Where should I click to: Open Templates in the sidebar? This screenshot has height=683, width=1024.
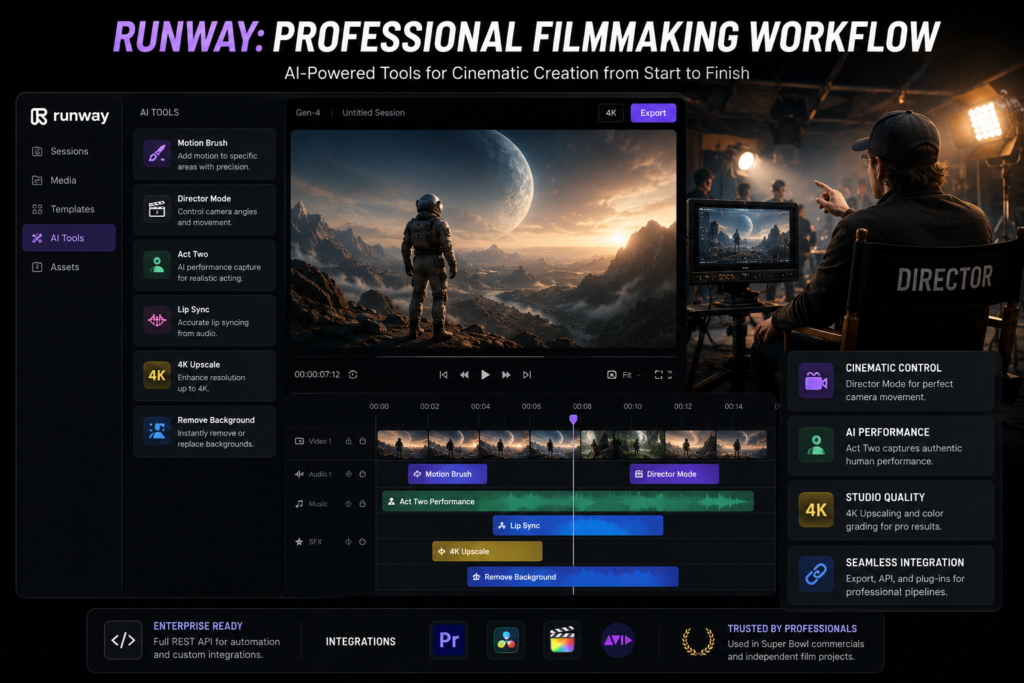pyautogui.click(x=69, y=209)
